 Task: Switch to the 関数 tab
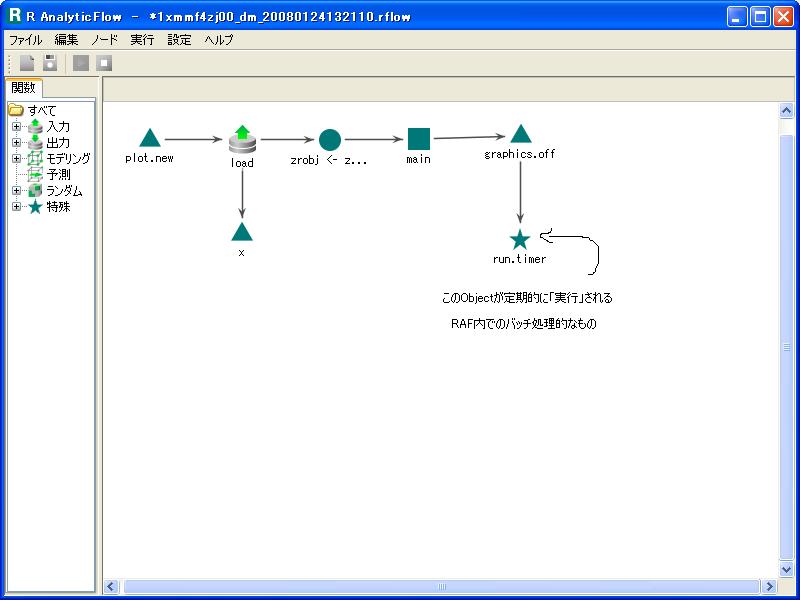tap(23, 88)
